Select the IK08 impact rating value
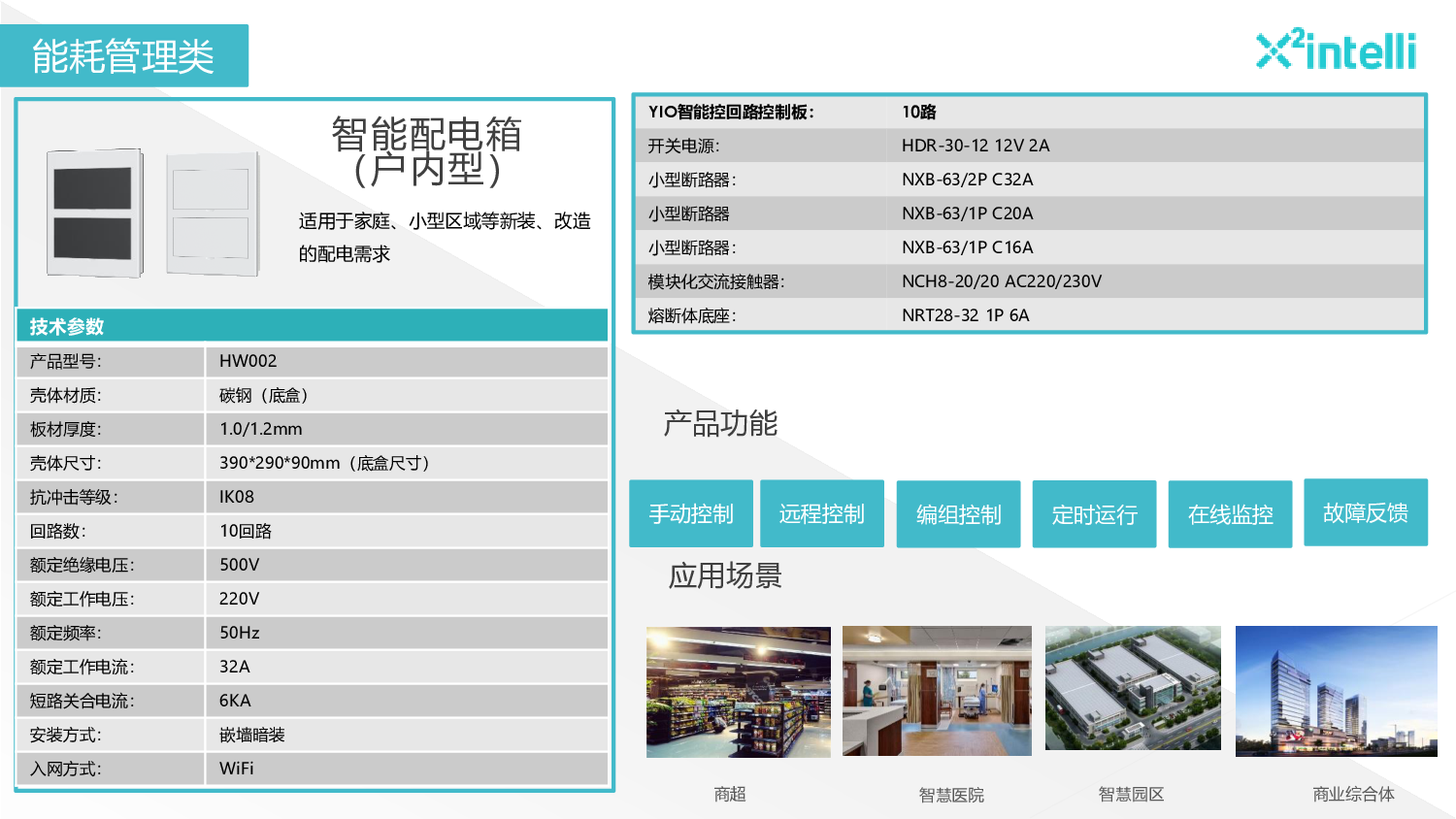The width and height of the screenshot is (1456, 819). click(x=237, y=497)
